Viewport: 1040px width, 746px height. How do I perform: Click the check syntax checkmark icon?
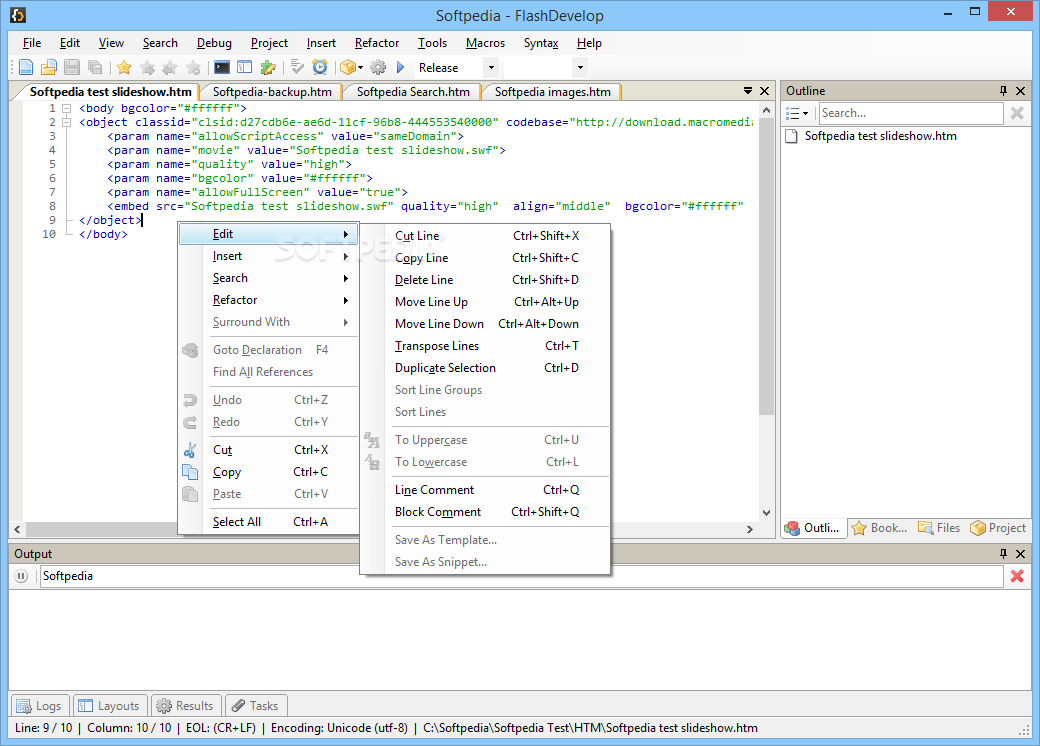[x=297, y=67]
